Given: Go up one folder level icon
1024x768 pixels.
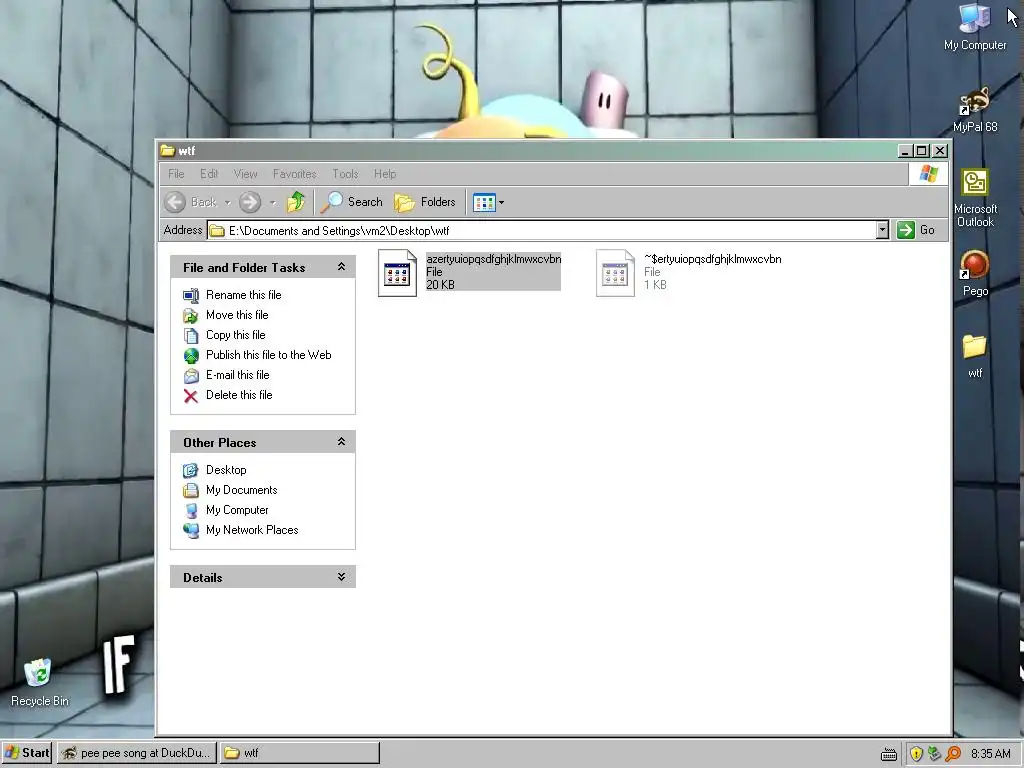Looking at the screenshot, I should coord(296,202).
